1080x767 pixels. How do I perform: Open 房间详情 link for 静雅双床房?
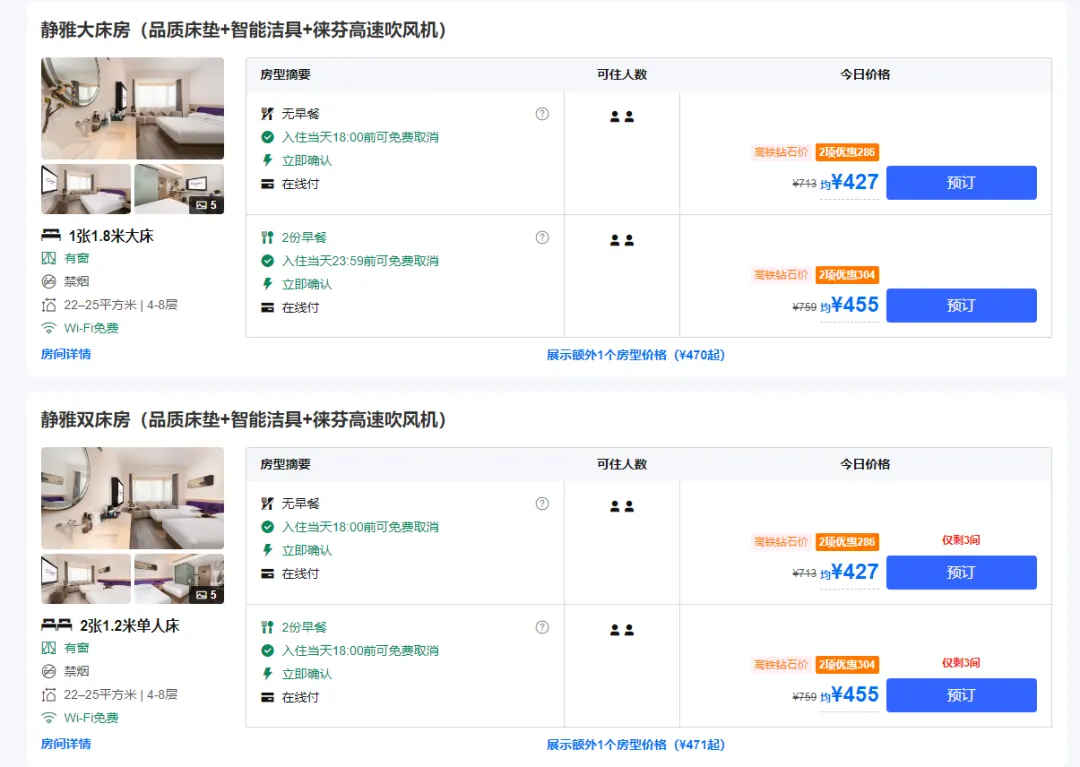pos(66,744)
